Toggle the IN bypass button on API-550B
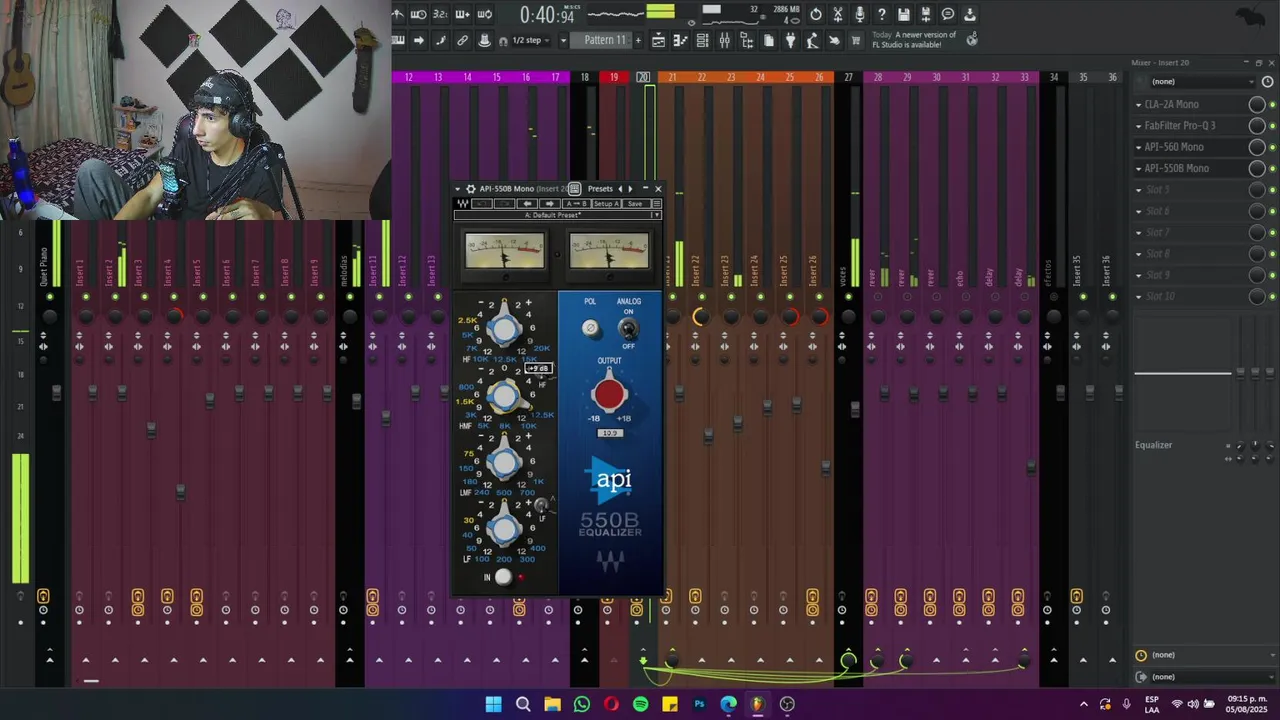Viewport: 1280px width, 720px height. 503,577
